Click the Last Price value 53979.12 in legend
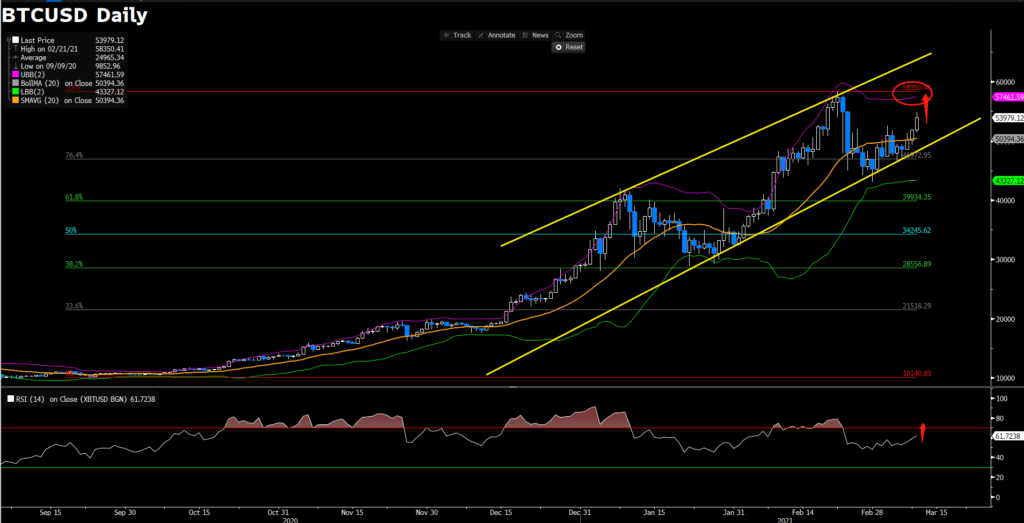This screenshot has width=1024, height=523. click(108, 40)
